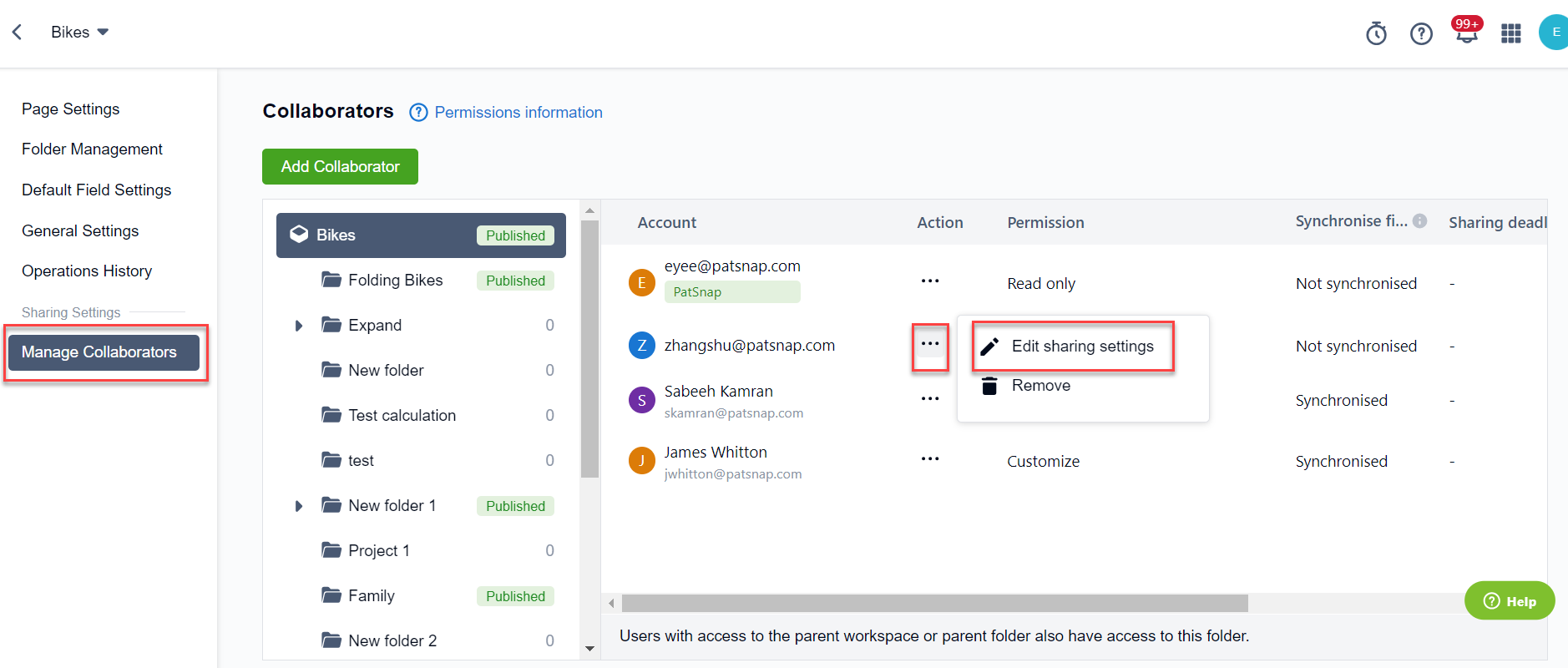This screenshot has height=668, width=1568.
Task: Click the timer stopwatch icon
Action: pos(1376,33)
